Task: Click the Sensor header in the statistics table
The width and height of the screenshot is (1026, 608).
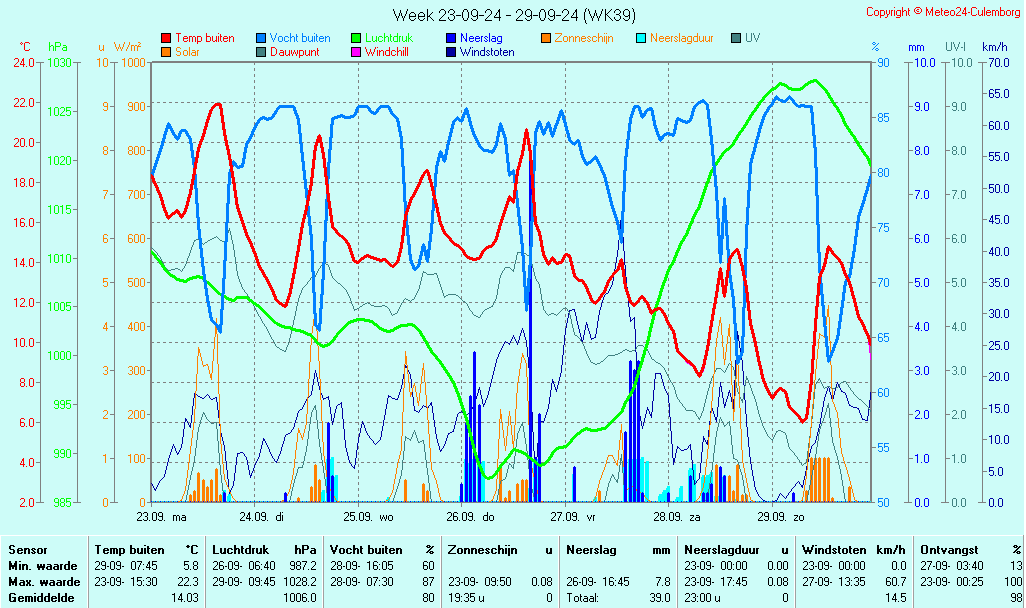Action: [x=28, y=549]
